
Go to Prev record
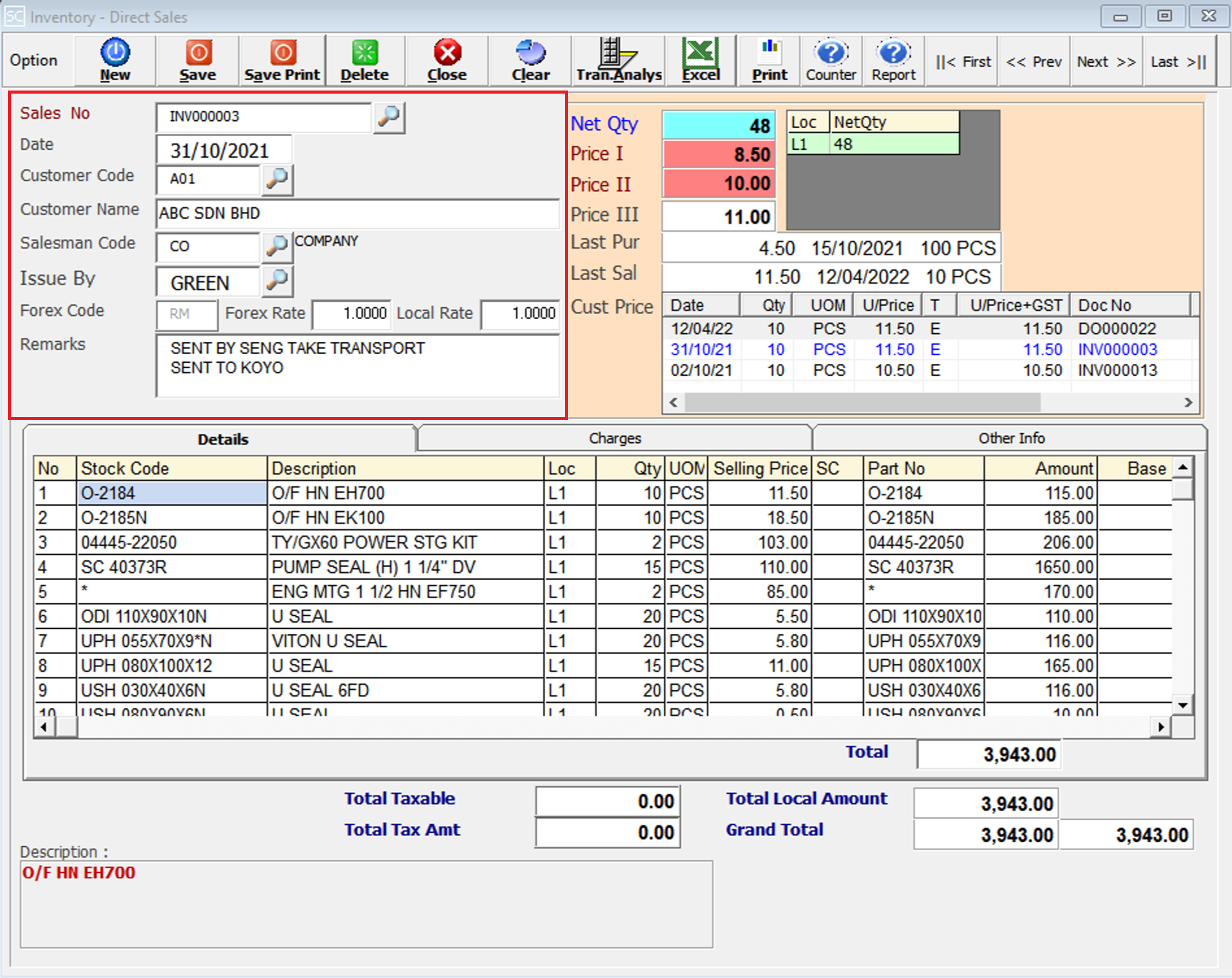click(1034, 62)
